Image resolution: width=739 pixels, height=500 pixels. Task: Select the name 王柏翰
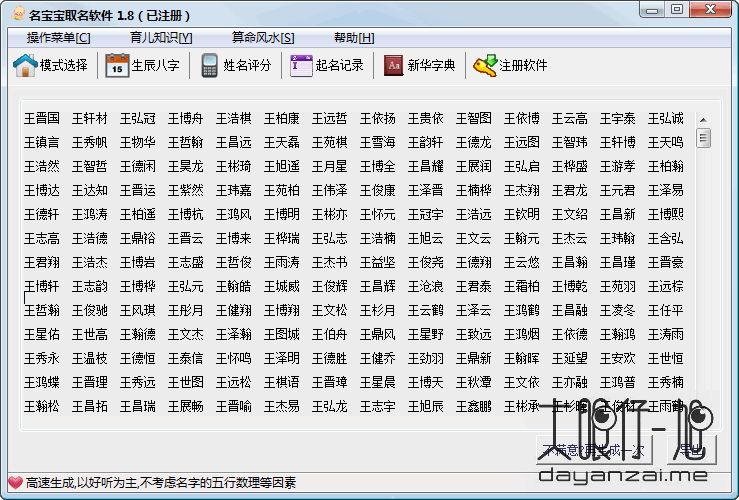(x=665, y=166)
